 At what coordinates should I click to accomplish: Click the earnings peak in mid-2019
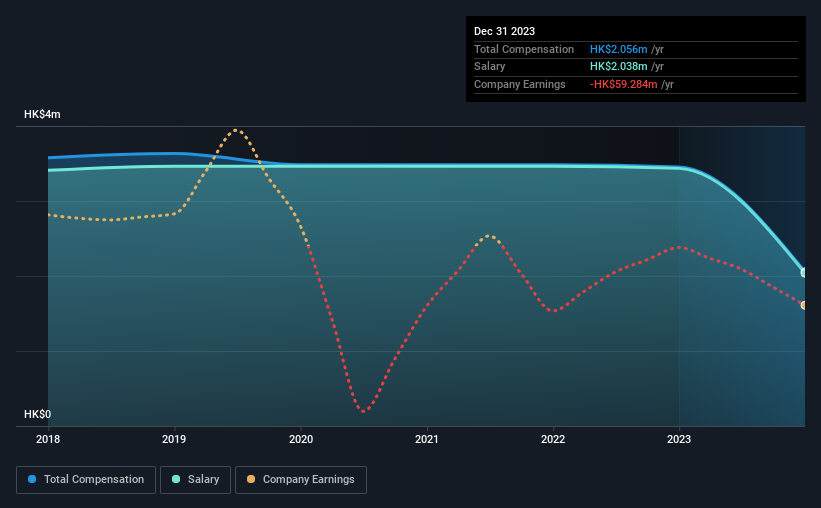[237, 130]
